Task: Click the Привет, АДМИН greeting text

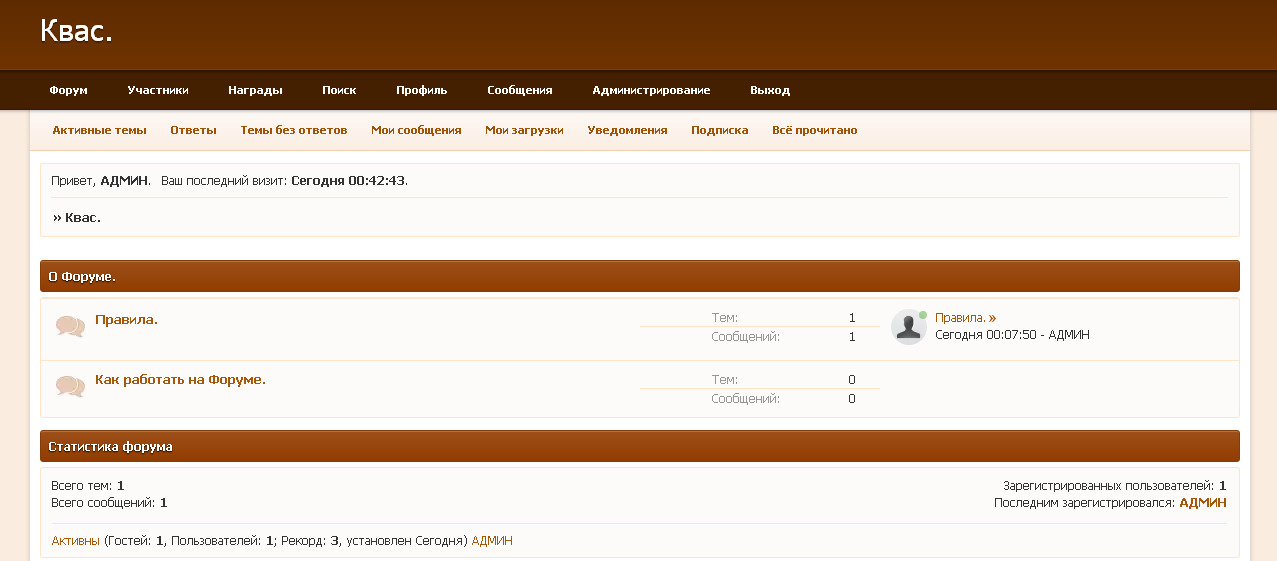Action: (x=100, y=181)
